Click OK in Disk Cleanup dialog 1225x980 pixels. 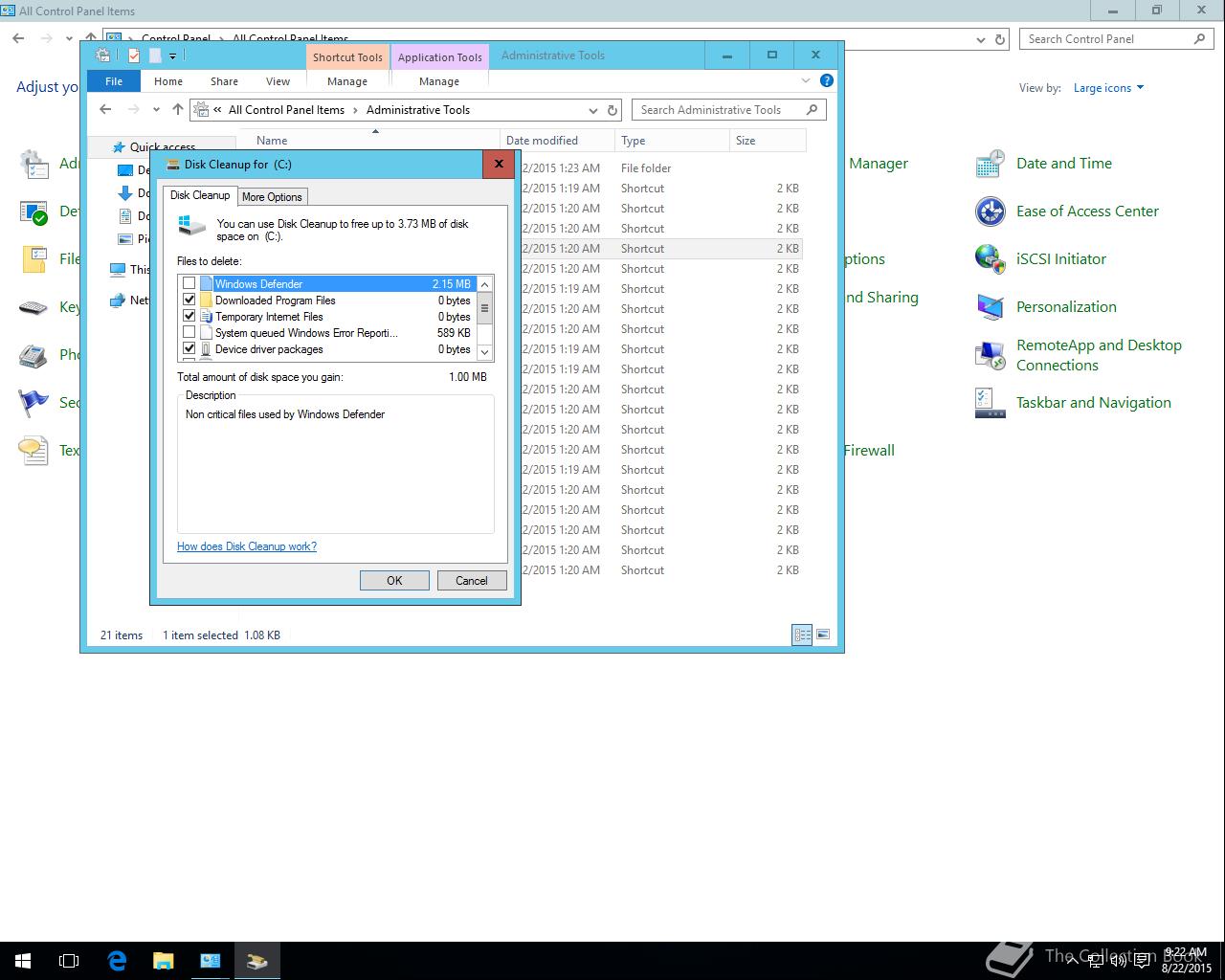(394, 580)
